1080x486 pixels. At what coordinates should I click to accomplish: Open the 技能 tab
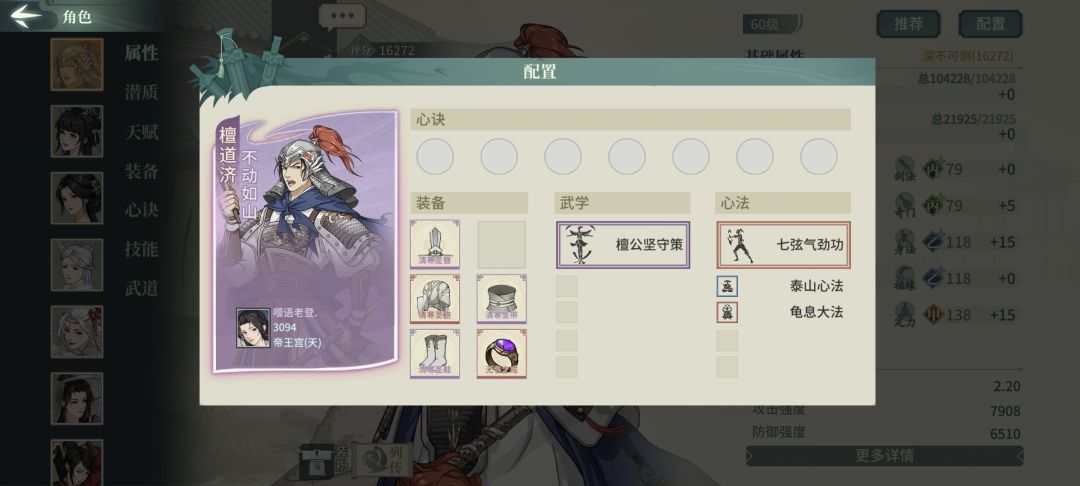[x=141, y=249]
